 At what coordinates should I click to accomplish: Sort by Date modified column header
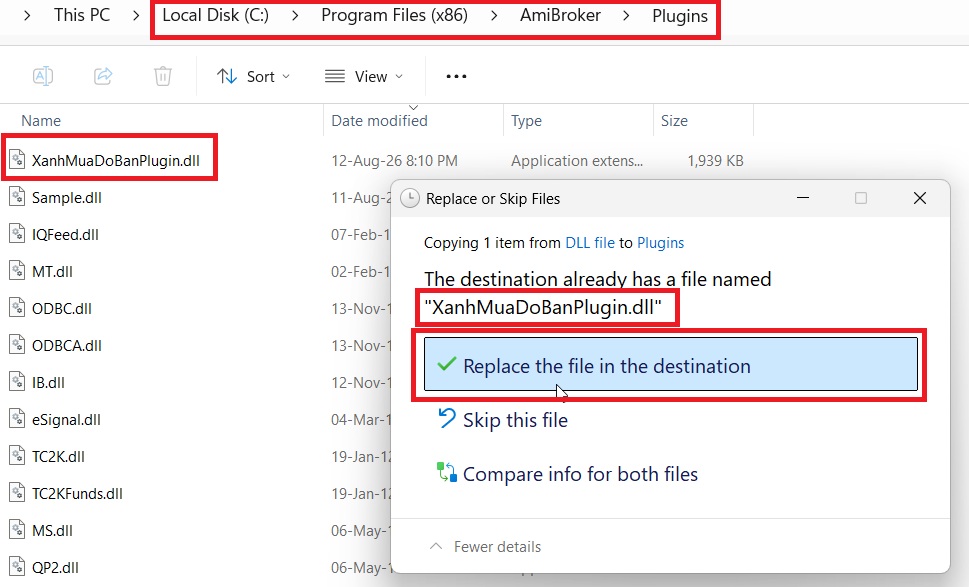click(379, 120)
